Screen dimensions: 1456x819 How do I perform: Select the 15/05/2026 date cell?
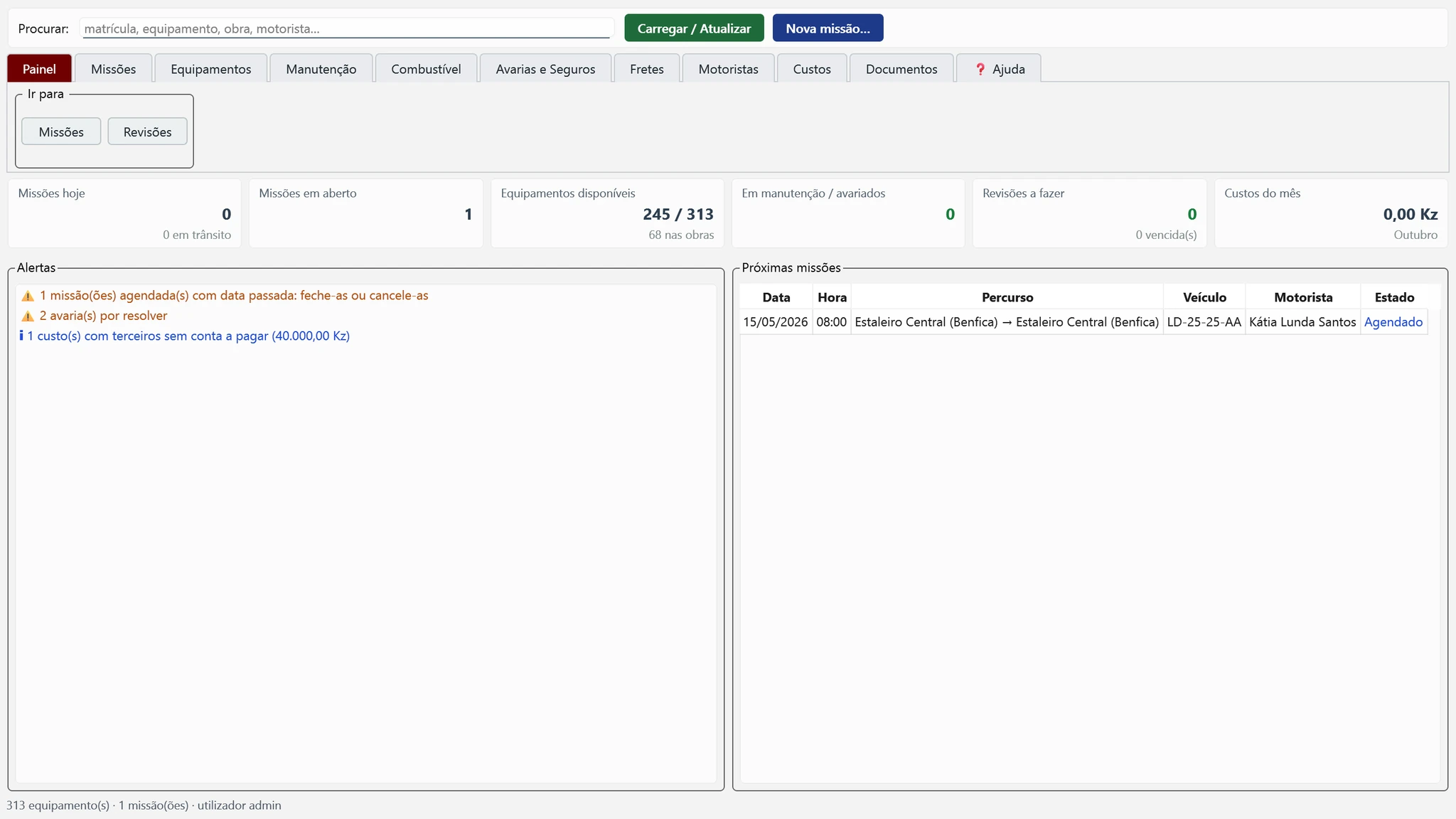(776, 322)
